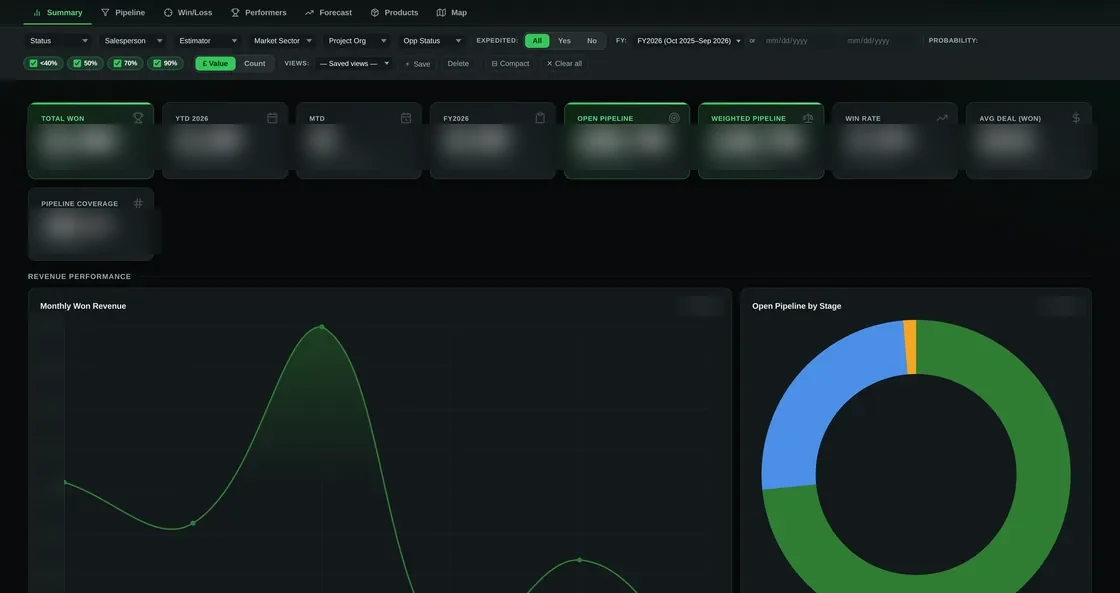Click the cube icon beside Products

(375, 13)
